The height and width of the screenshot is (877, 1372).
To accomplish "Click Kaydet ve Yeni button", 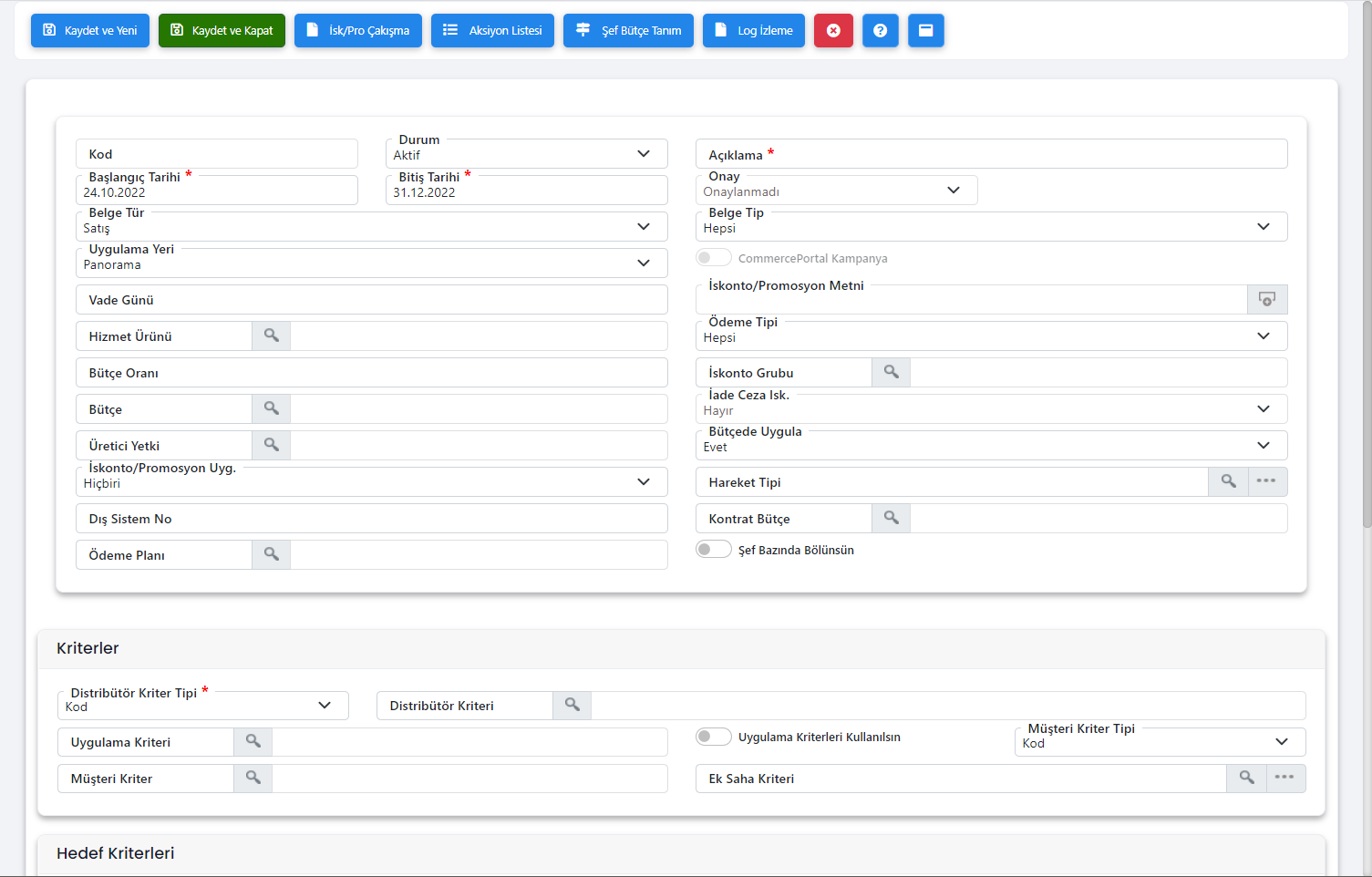I will pyautogui.click(x=90, y=30).
